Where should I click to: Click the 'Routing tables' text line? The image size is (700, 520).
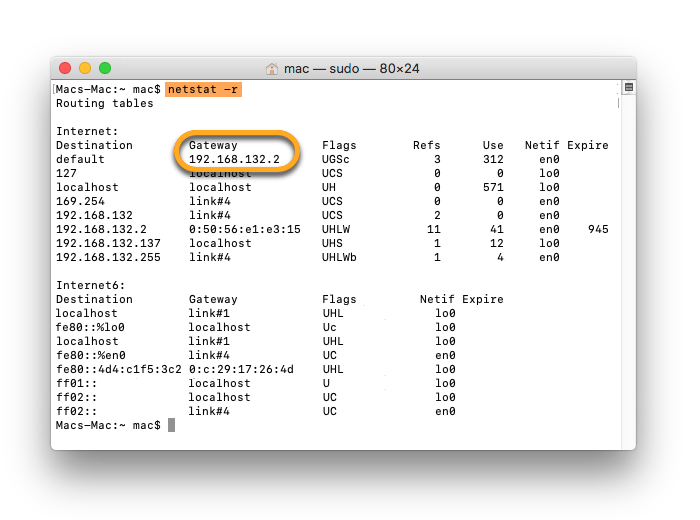point(105,103)
